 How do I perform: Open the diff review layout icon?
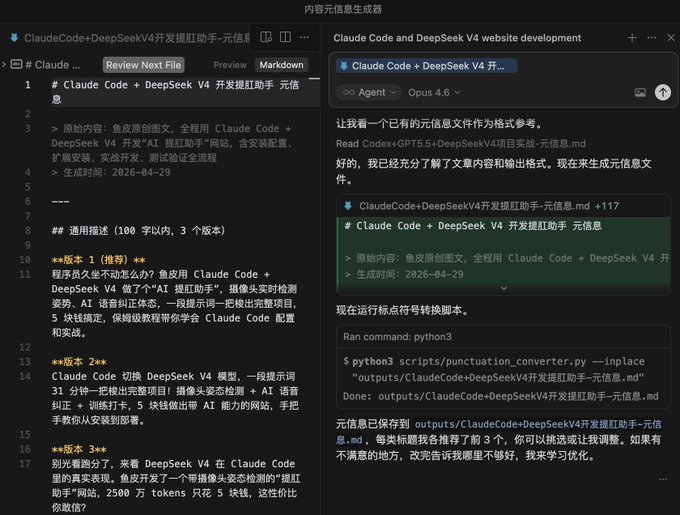coord(266,37)
